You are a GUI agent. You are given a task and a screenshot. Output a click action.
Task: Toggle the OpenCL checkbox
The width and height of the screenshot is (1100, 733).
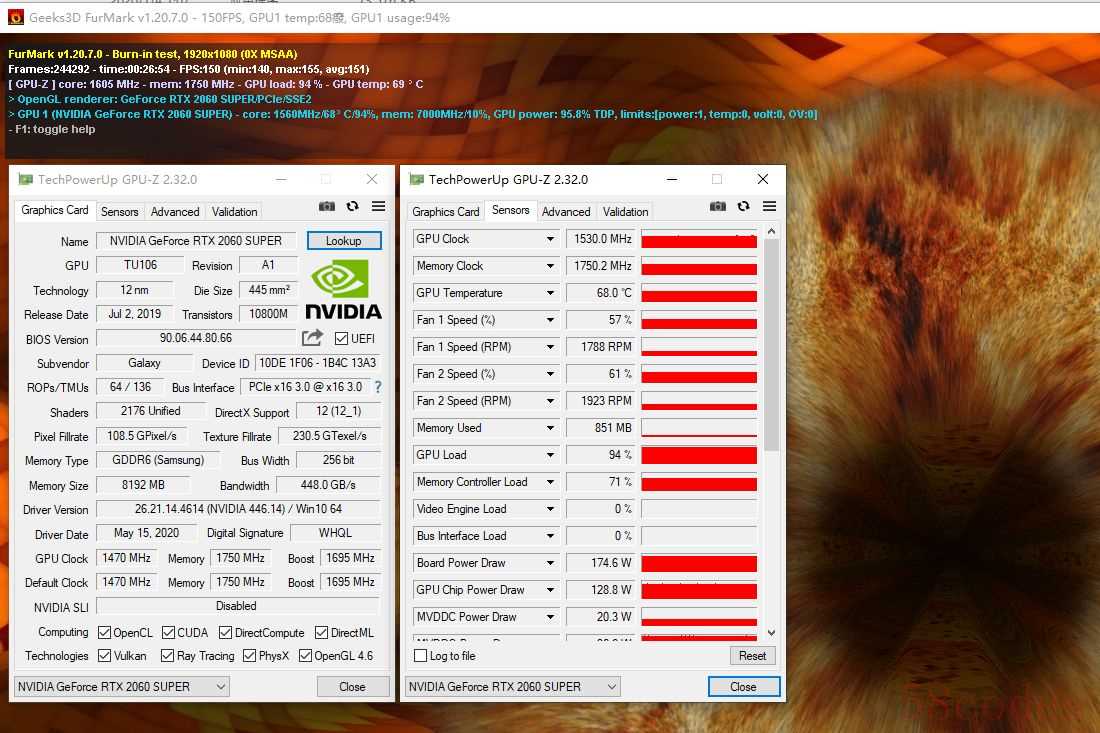click(105, 633)
